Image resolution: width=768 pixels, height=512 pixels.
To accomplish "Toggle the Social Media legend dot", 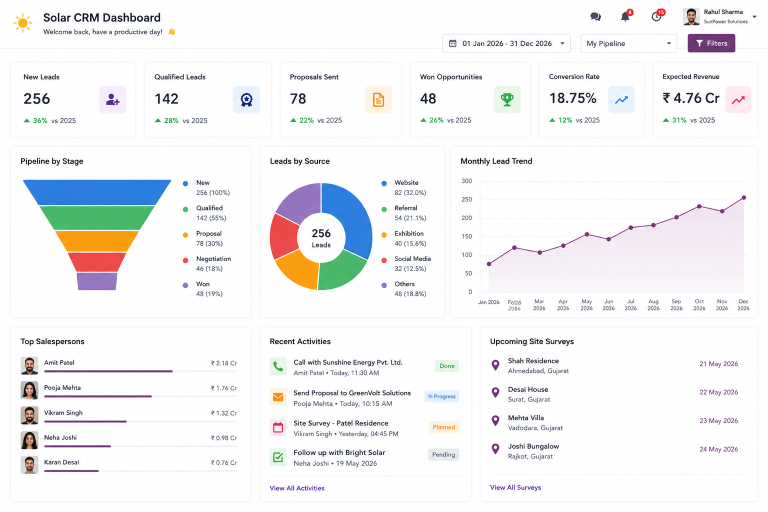I will tap(384, 260).
